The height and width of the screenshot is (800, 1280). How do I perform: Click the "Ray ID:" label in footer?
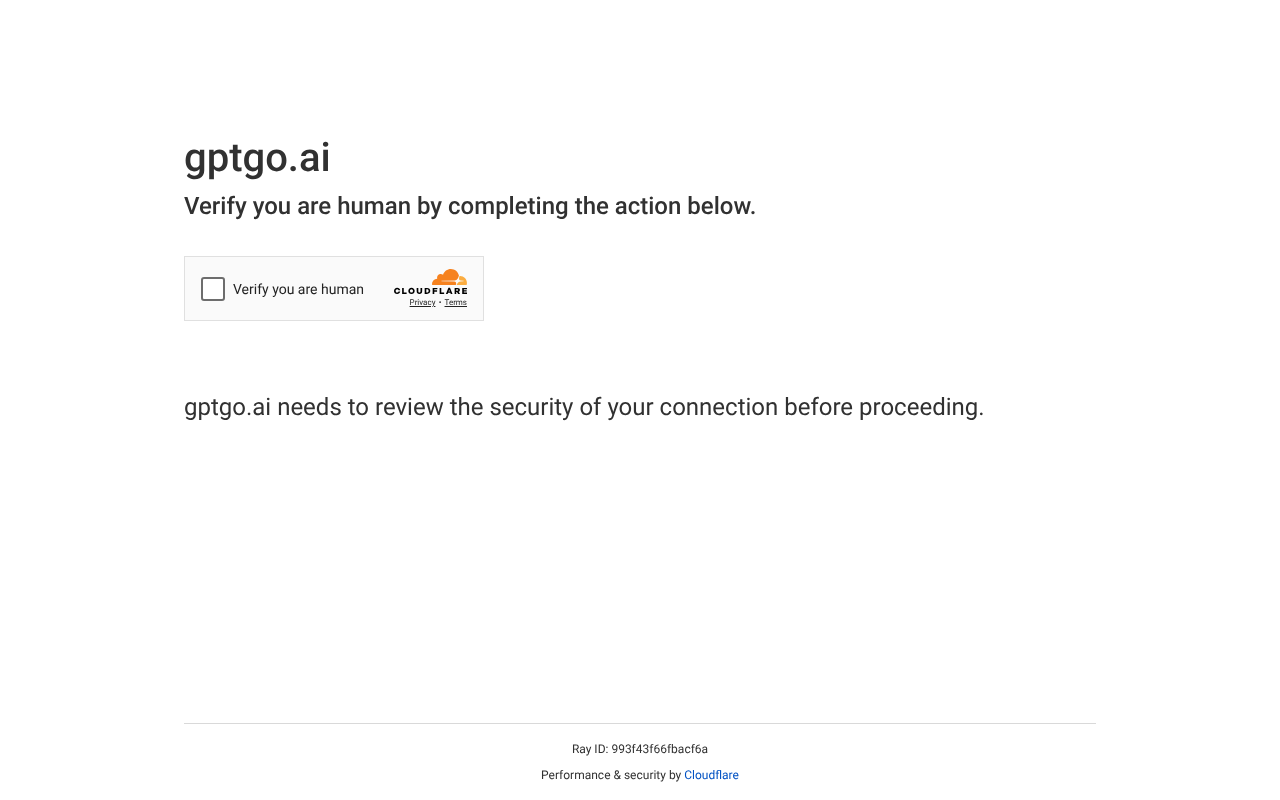589,749
